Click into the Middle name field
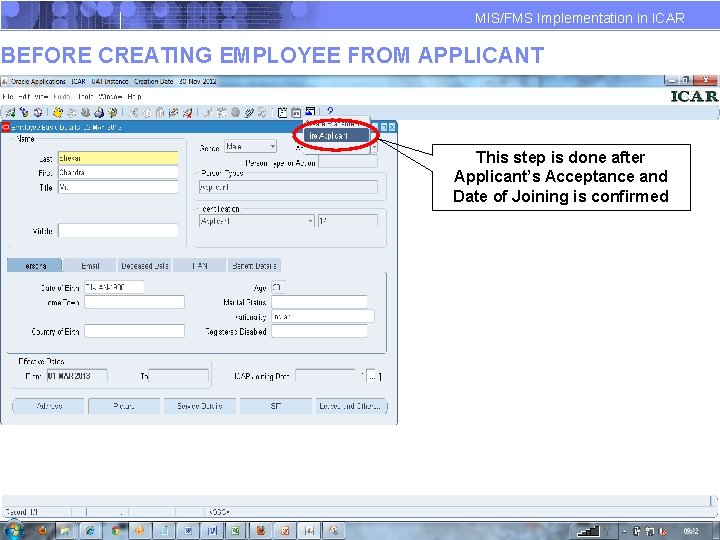The width and height of the screenshot is (720, 540). pos(118,231)
